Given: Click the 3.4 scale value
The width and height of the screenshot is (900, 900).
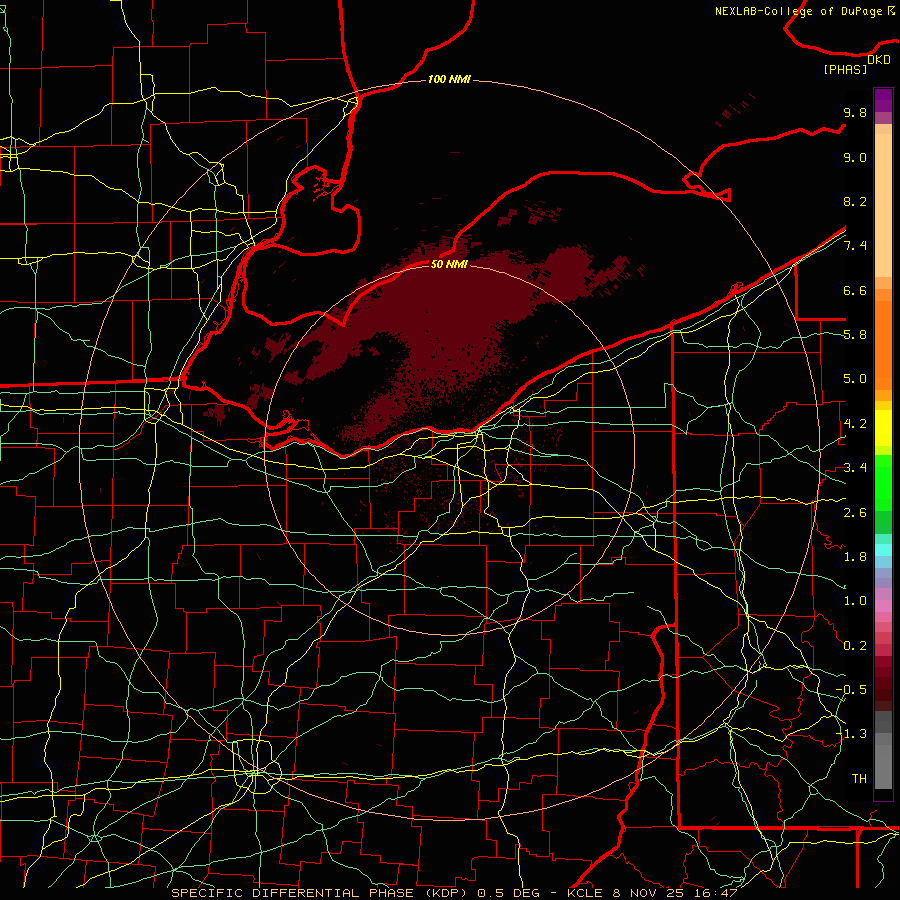Looking at the screenshot, I should click(855, 468).
